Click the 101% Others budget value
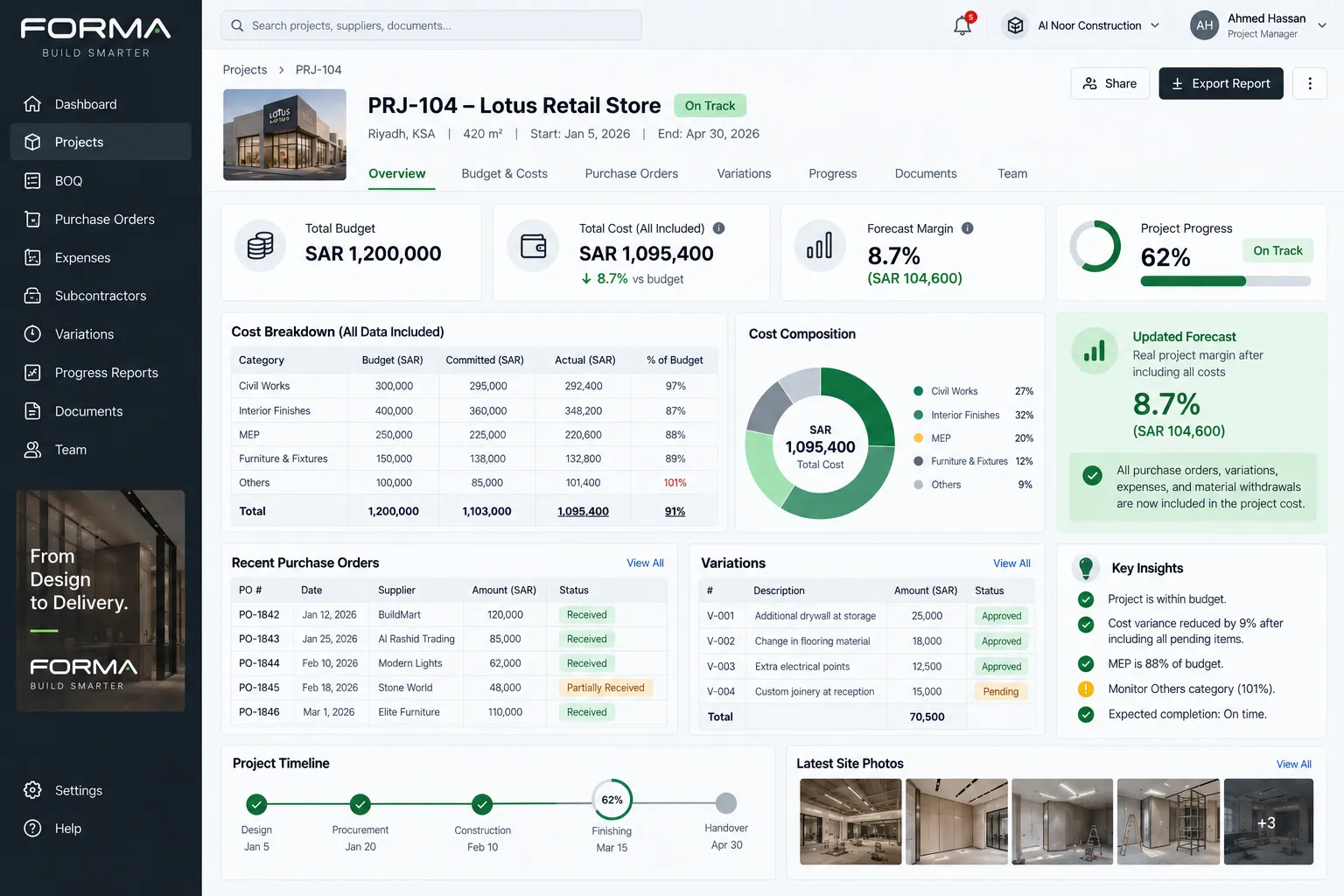The width and height of the screenshot is (1344, 896). click(x=675, y=483)
